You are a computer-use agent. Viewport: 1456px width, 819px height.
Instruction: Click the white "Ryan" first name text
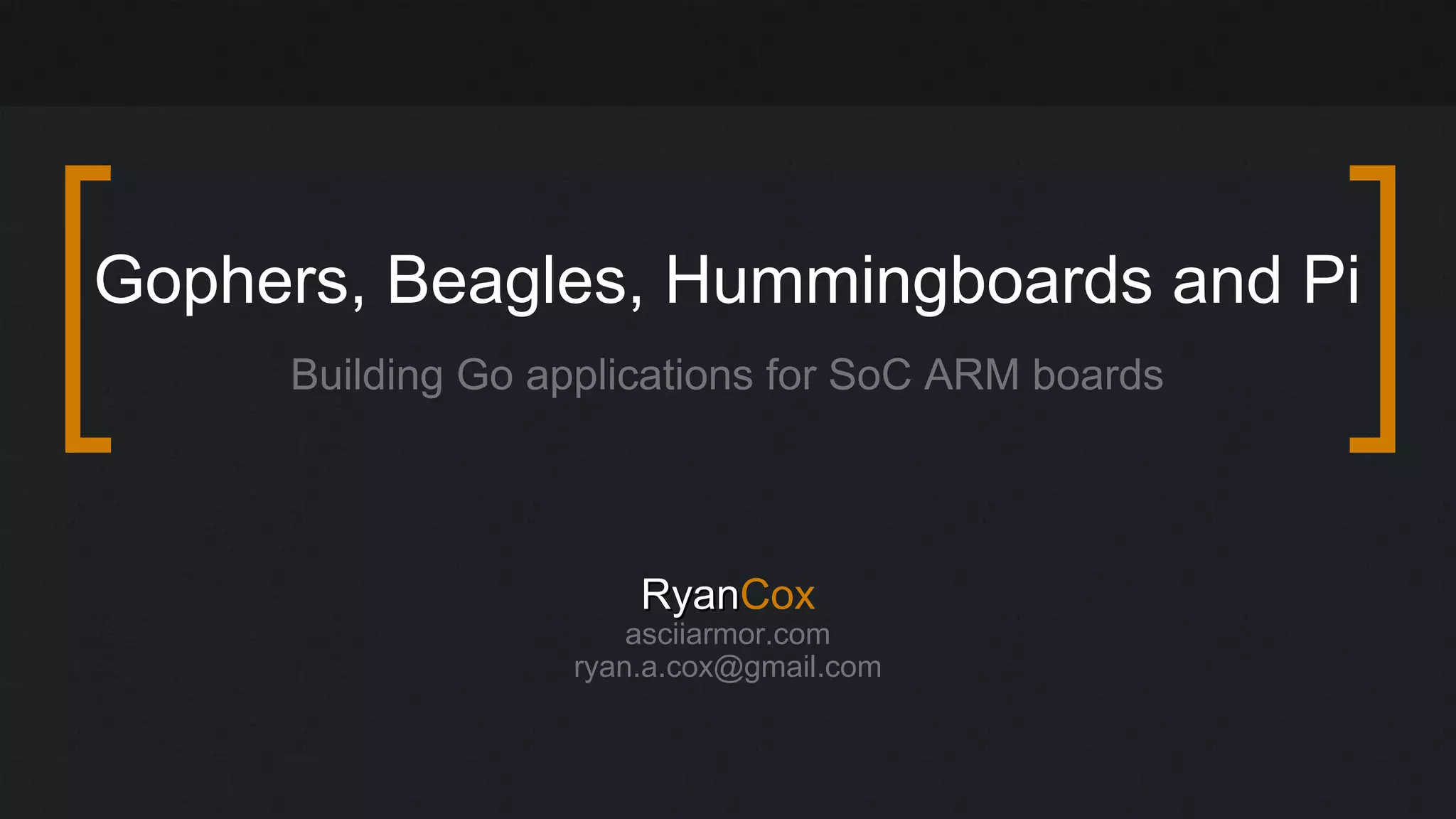click(x=690, y=596)
